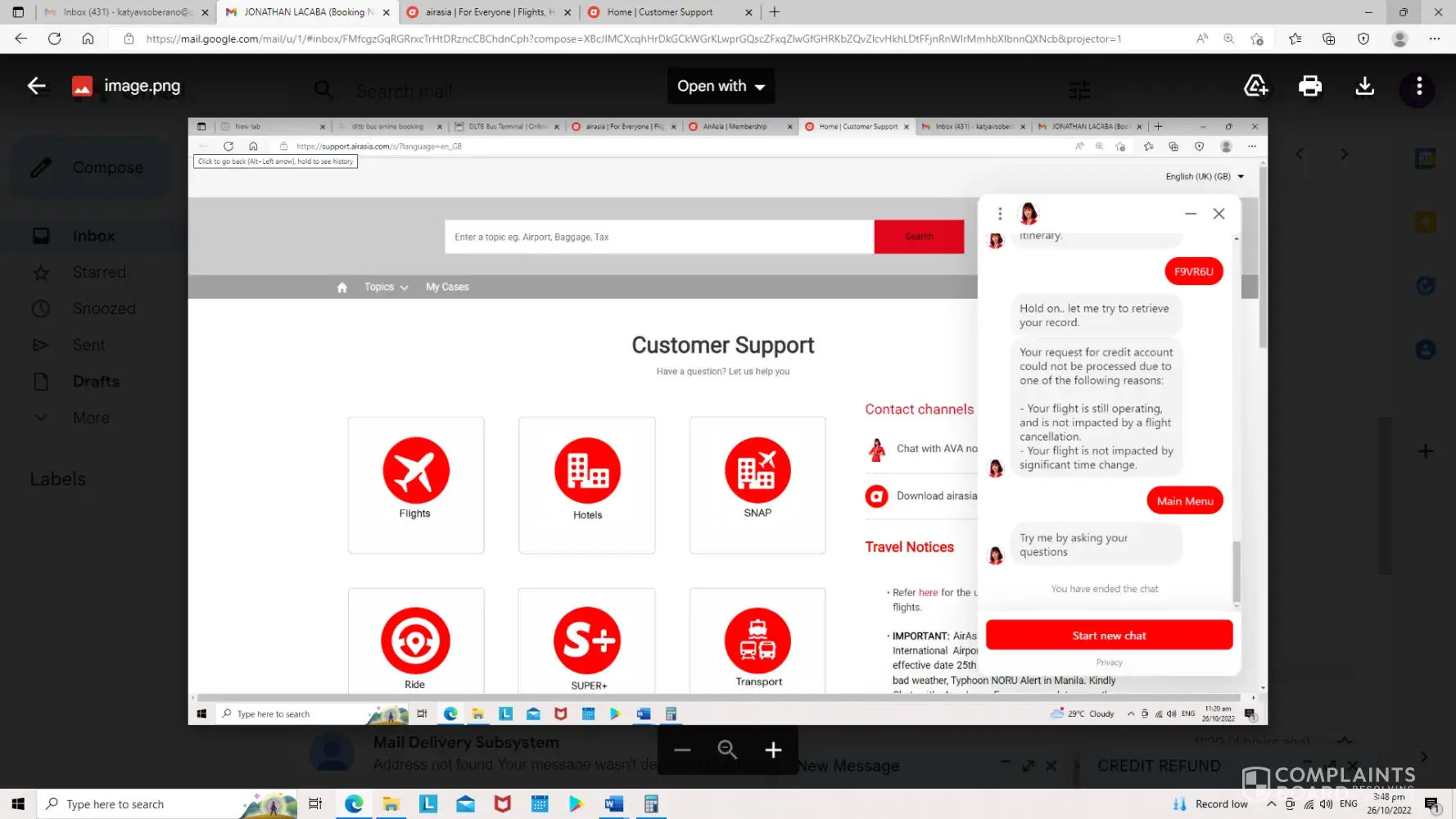Switch to the airasia For Everyone tab

tap(489, 12)
